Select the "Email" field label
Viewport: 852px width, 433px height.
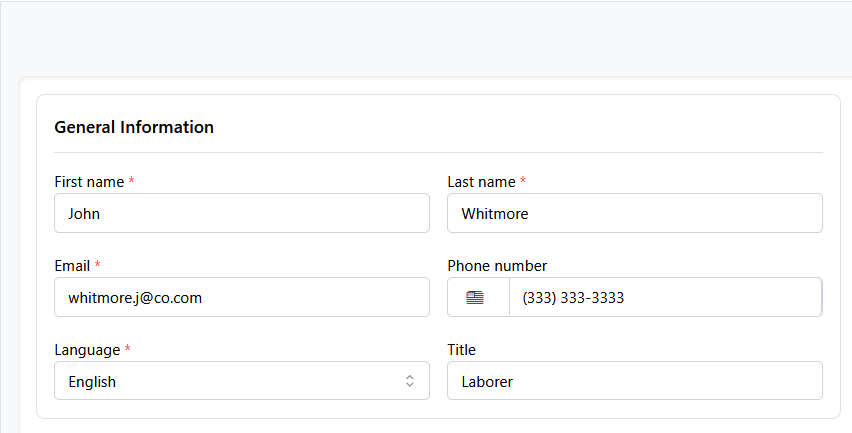pos(72,266)
